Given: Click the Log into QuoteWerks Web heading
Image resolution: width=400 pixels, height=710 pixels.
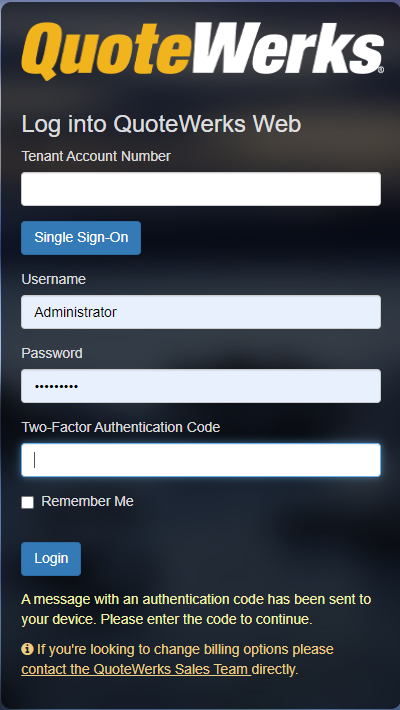Looking at the screenshot, I should click(x=161, y=124).
